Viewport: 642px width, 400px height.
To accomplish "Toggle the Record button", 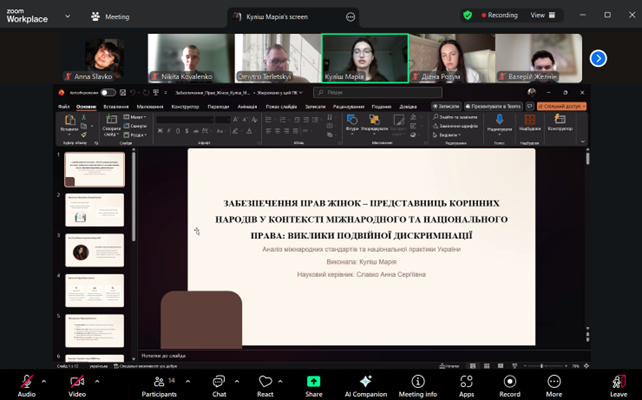I will click(x=510, y=383).
